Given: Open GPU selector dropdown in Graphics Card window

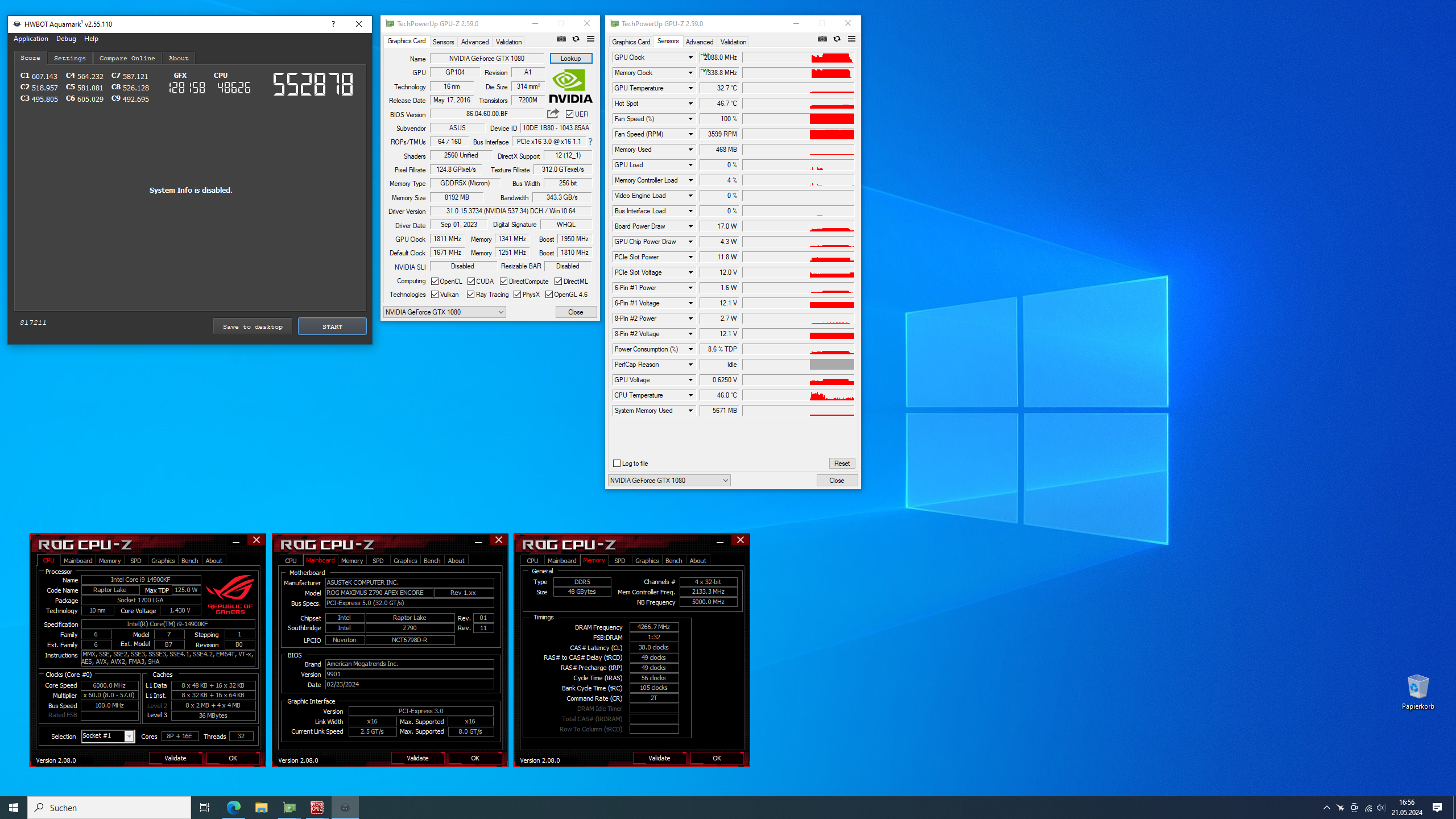Looking at the screenshot, I should 444,312.
